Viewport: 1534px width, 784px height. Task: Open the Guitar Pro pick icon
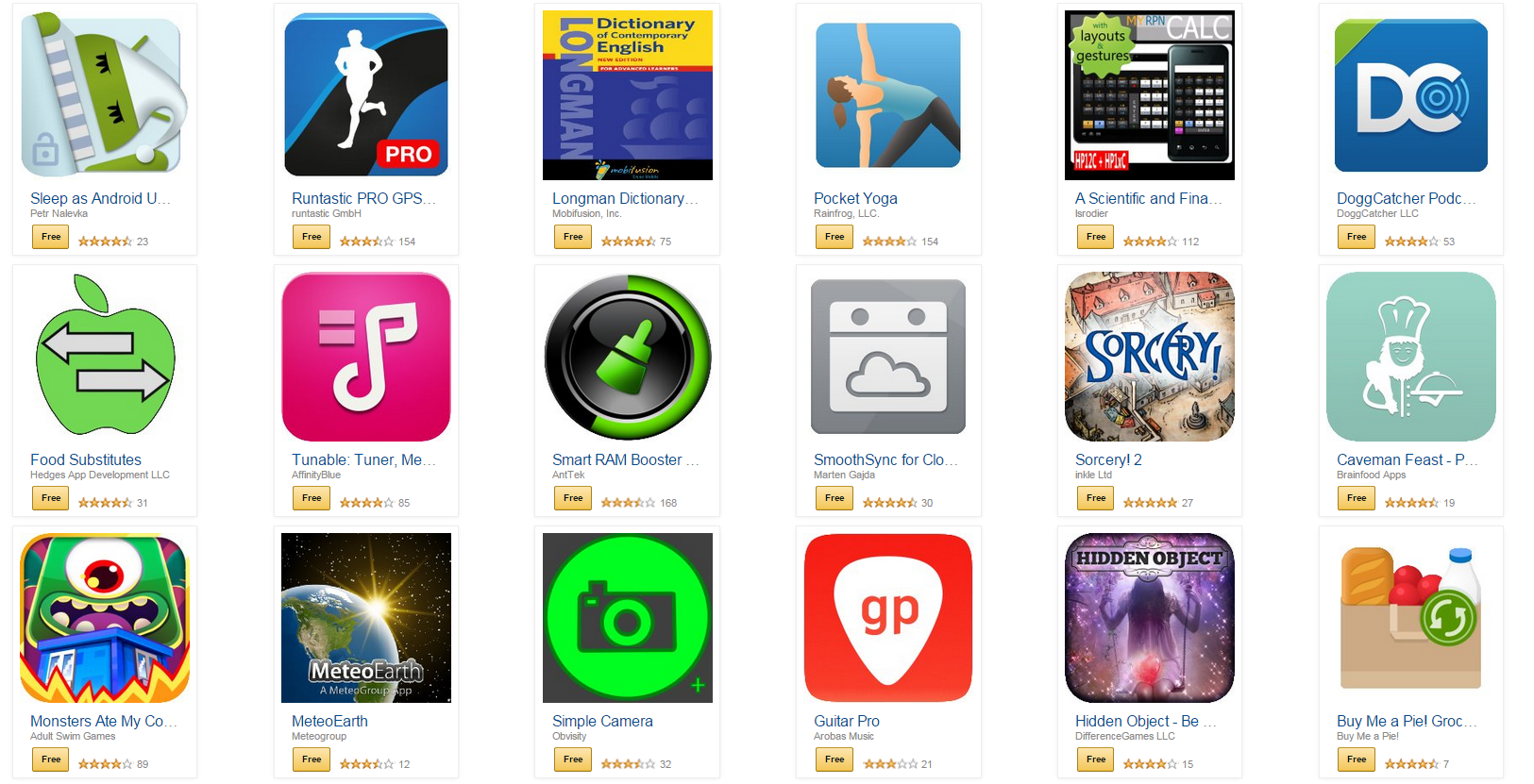888,618
